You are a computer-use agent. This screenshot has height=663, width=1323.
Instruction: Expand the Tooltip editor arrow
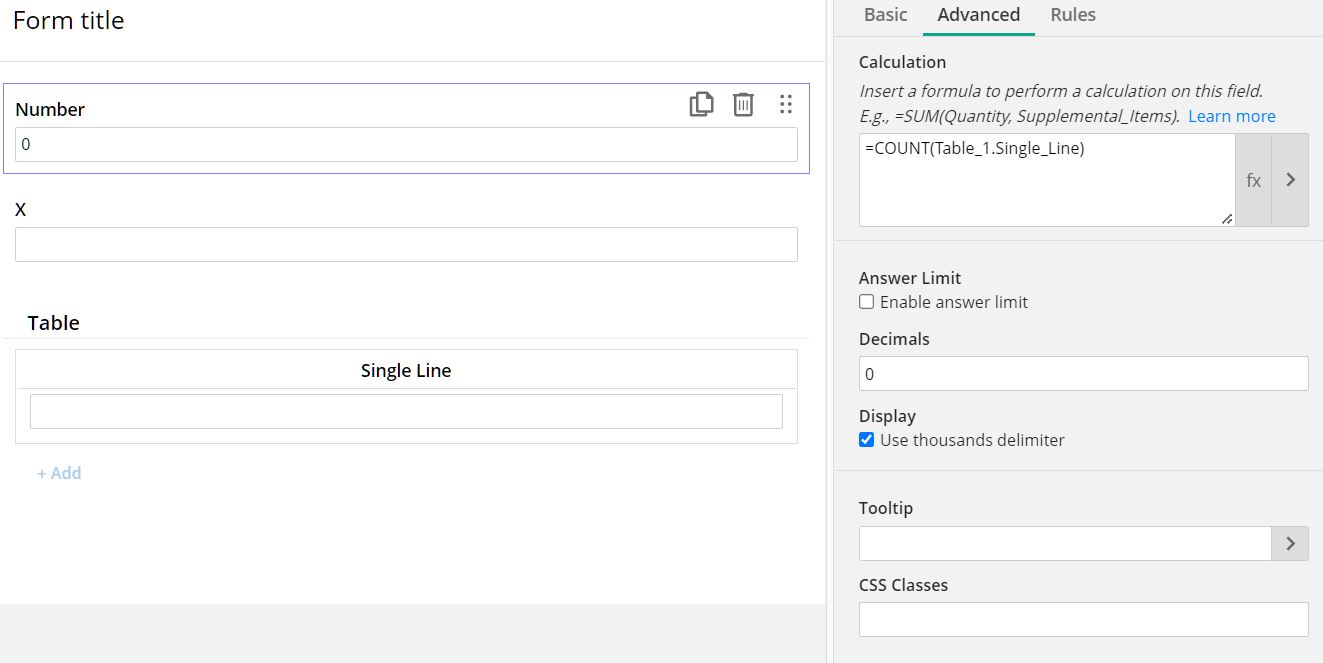coord(1290,543)
